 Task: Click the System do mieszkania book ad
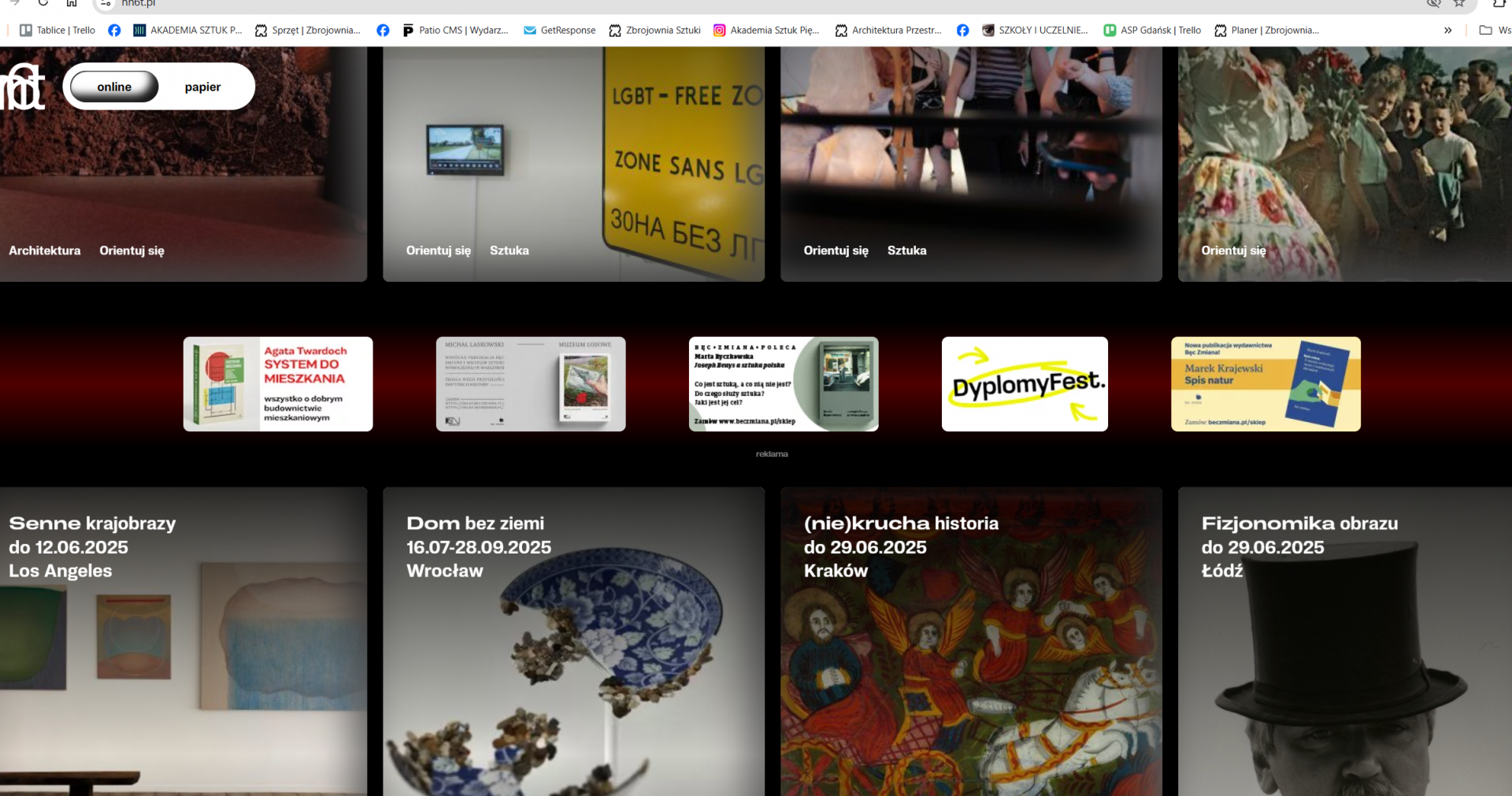coord(278,384)
